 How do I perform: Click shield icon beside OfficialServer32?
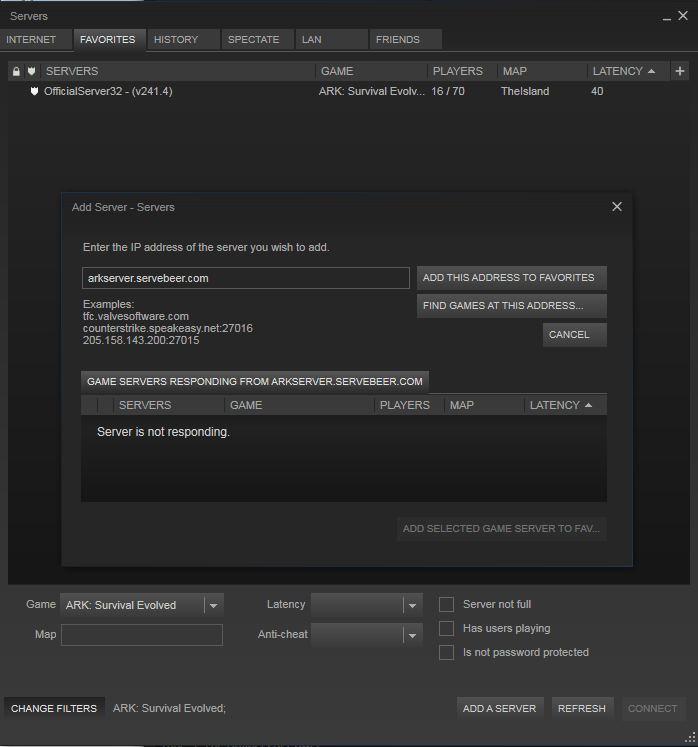(x=34, y=91)
